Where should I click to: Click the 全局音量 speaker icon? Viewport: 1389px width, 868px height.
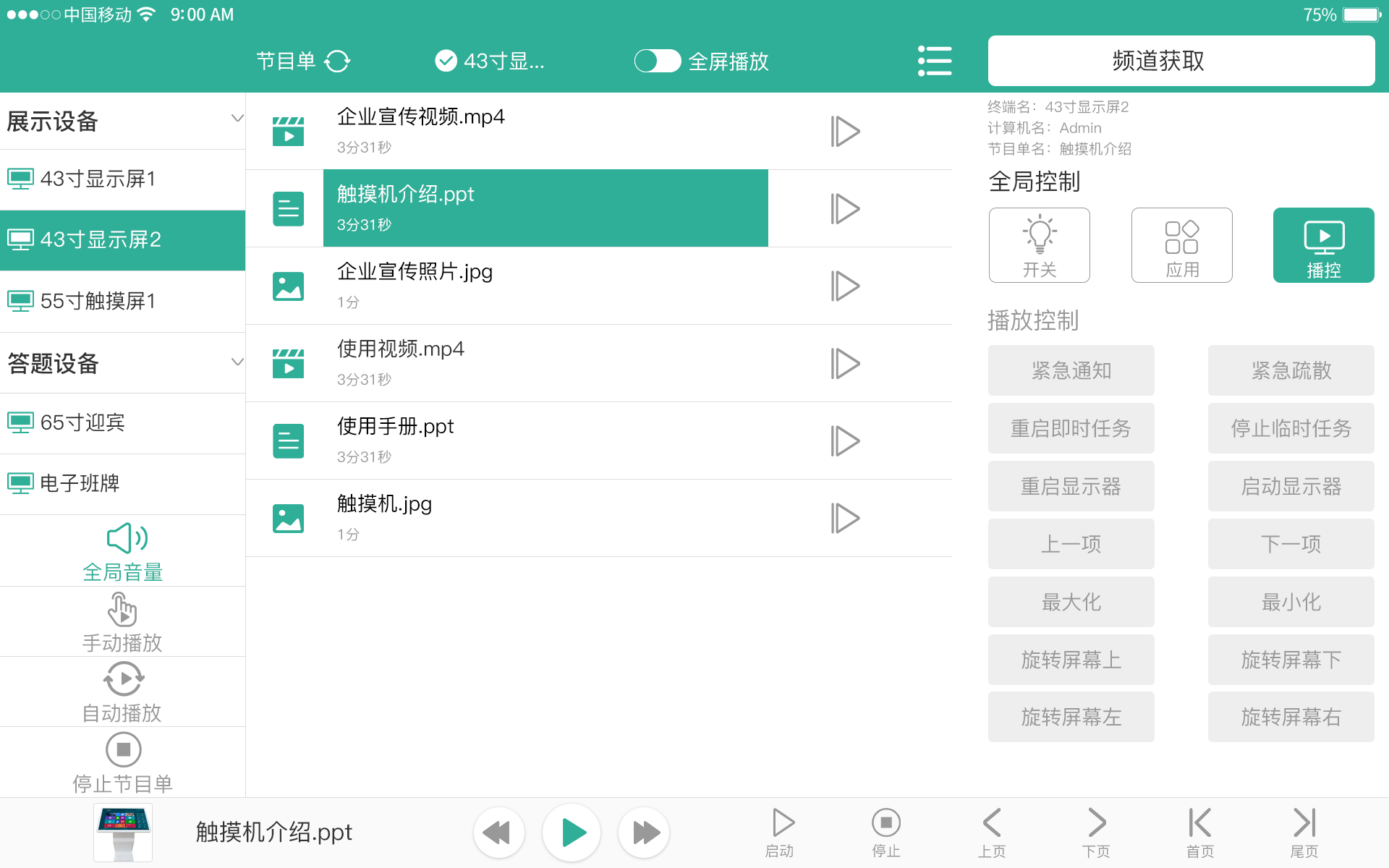(127, 538)
